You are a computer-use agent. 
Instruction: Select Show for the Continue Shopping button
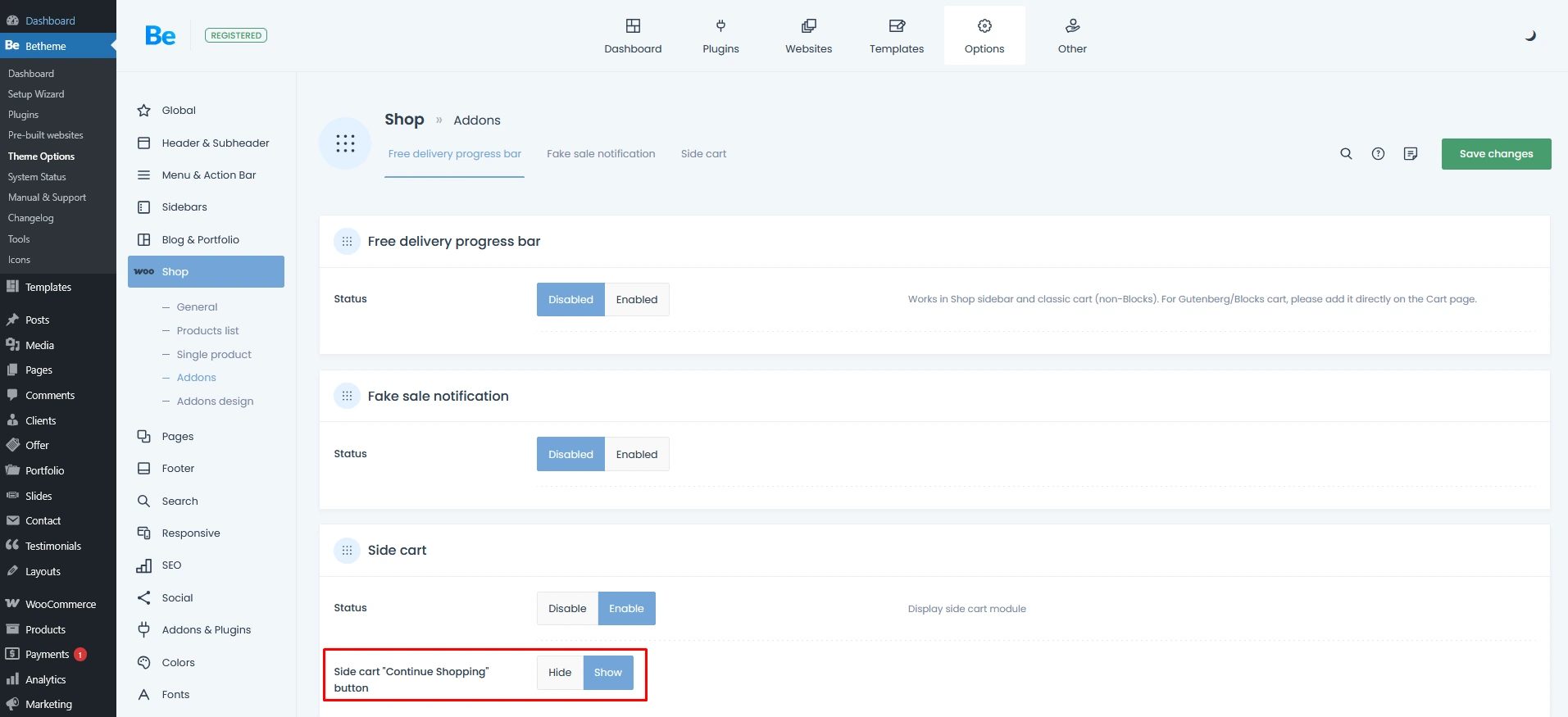click(x=608, y=673)
